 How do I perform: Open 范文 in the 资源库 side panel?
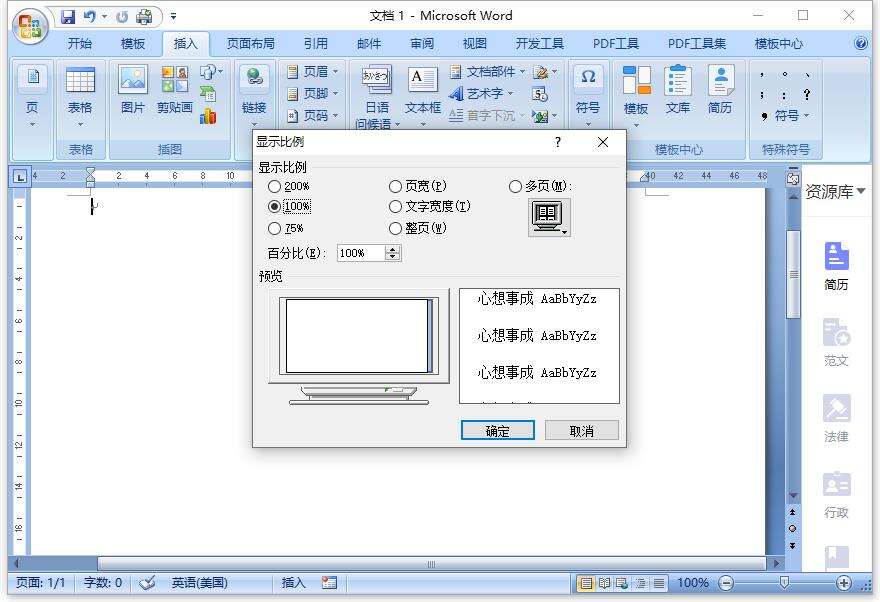836,343
